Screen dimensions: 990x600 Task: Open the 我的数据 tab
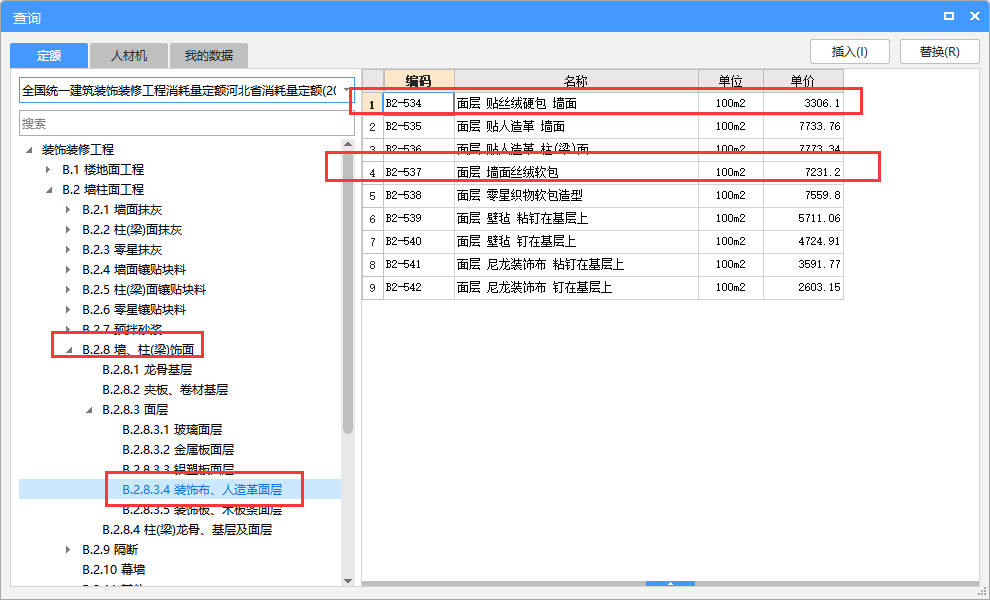pyautogui.click(x=208, y=56)
